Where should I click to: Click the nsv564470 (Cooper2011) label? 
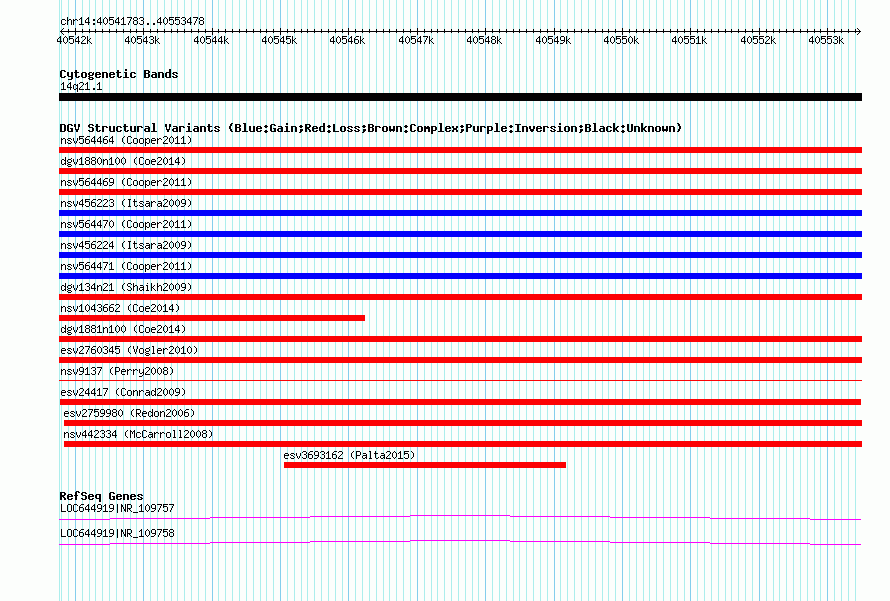click(x=126, y=224)
